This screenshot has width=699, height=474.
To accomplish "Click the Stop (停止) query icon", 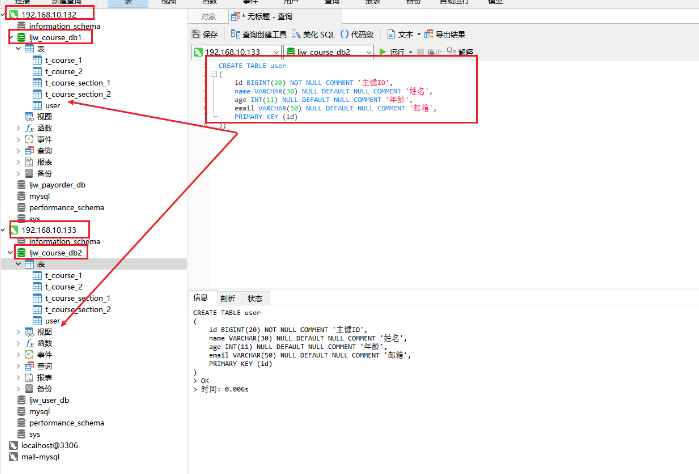I will pyautogui.click(x=420, y=52).
